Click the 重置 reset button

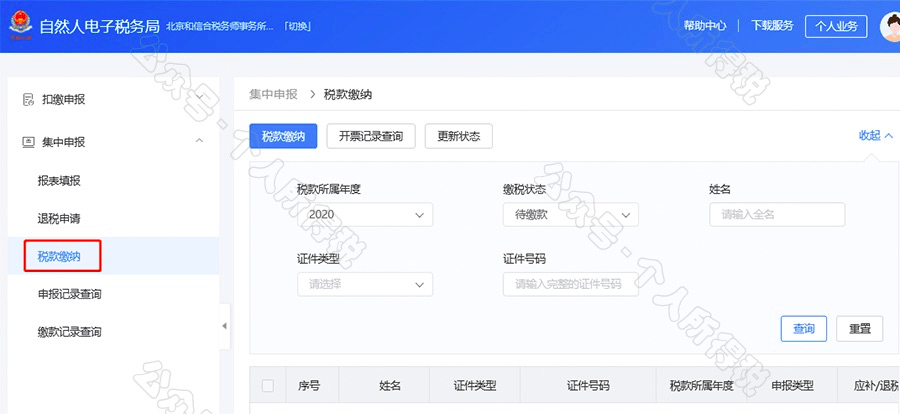pyautogui.click(x=859, y=328)
